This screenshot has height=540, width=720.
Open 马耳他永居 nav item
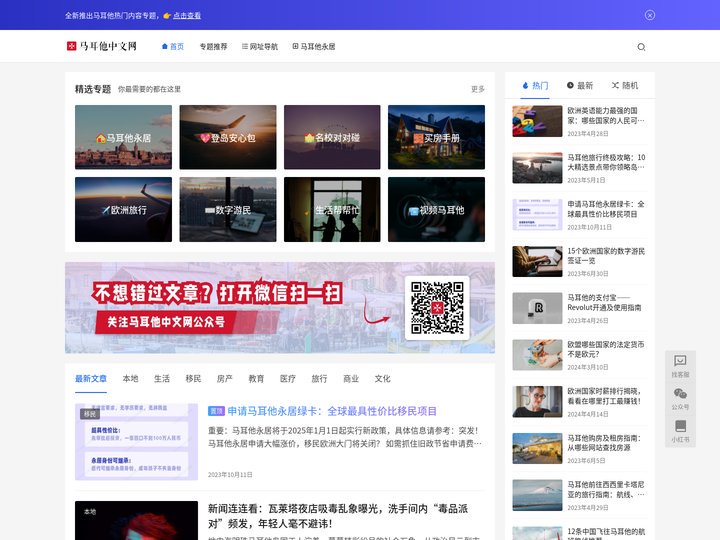pyautogui.click(x=314, y=46)
